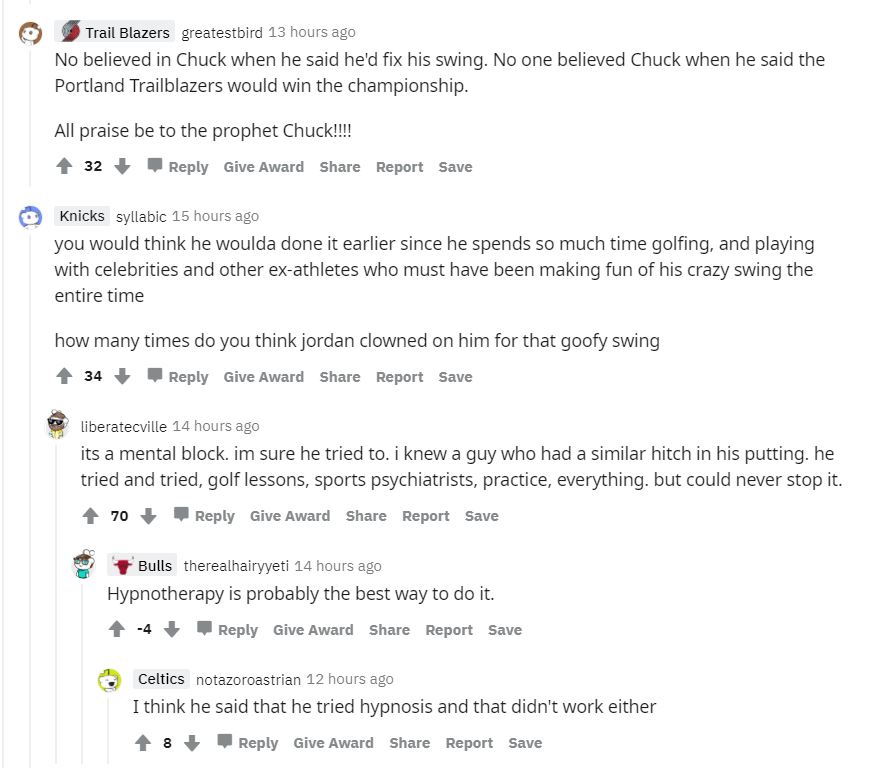Upvote greatestbird's comment about Chuck

(x=65, y=166)
